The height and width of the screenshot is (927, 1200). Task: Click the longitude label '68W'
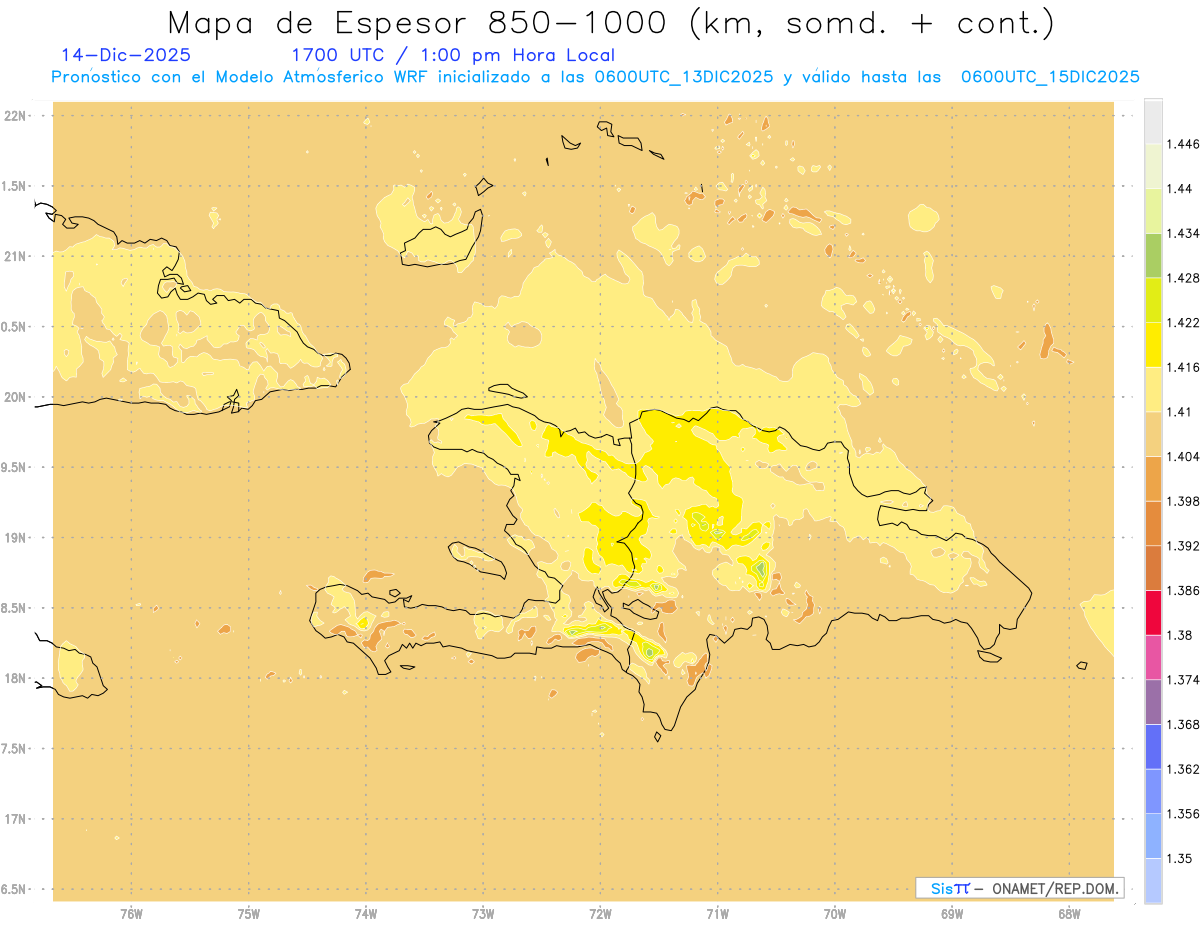1068,913
